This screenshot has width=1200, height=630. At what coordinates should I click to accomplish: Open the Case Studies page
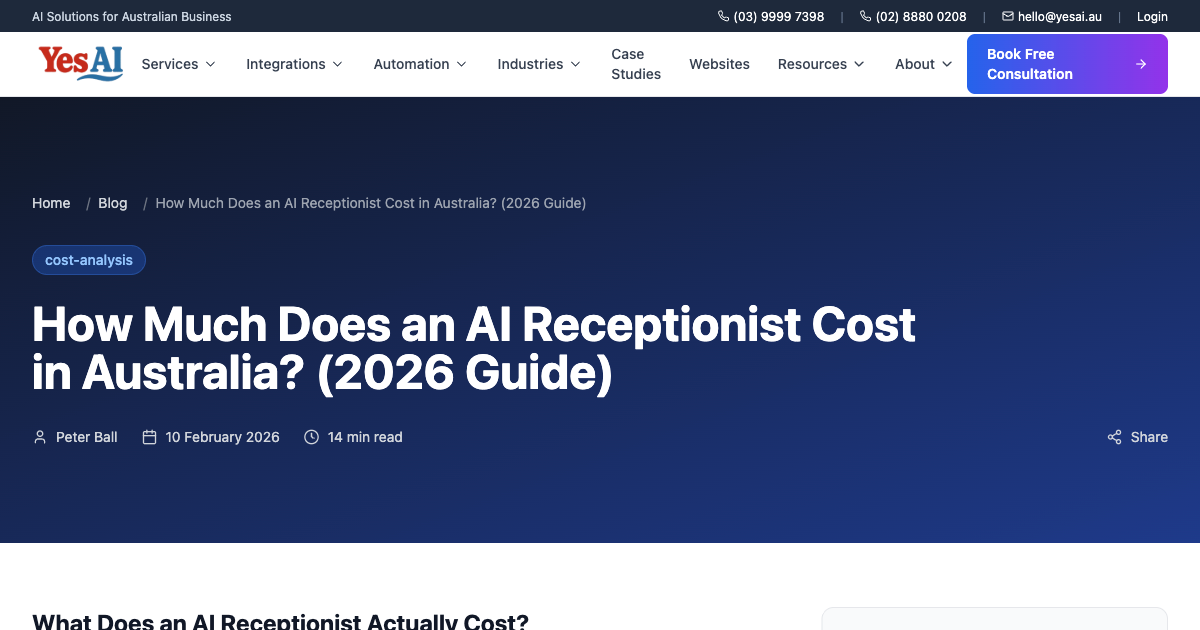(635, 64)
